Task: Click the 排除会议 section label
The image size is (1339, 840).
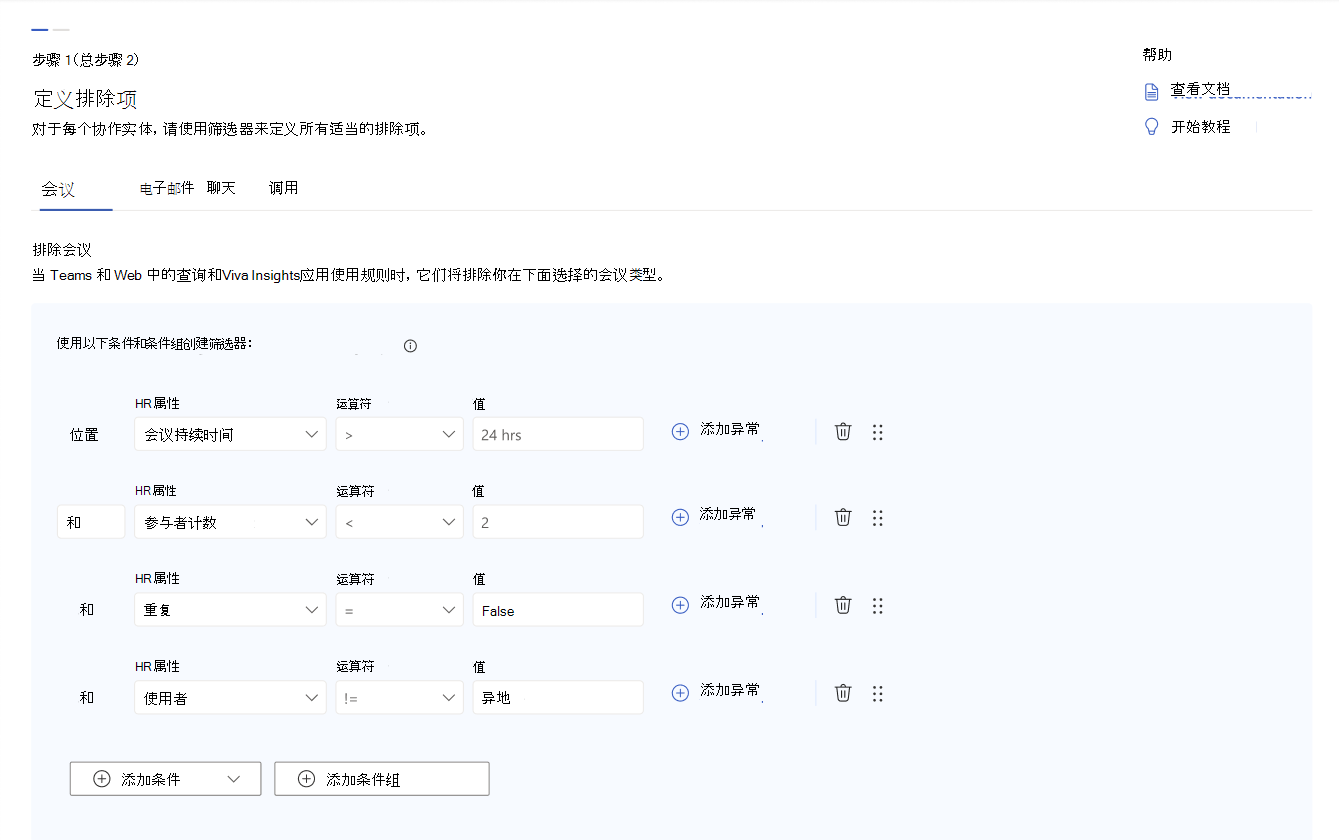Action: 63,249
